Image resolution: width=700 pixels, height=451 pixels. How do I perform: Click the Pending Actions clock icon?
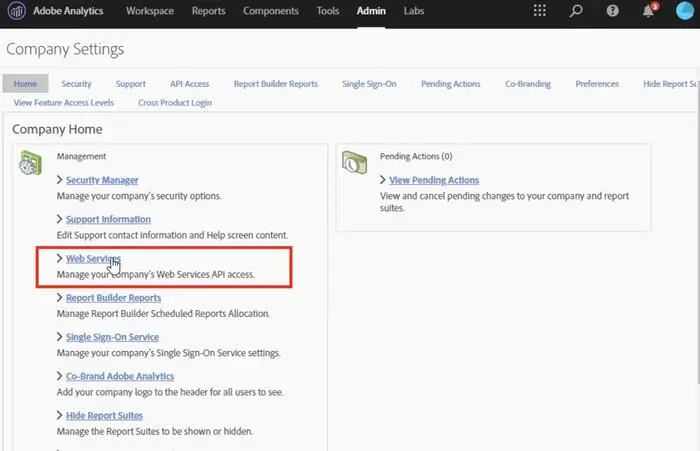[x=354, y=162]
